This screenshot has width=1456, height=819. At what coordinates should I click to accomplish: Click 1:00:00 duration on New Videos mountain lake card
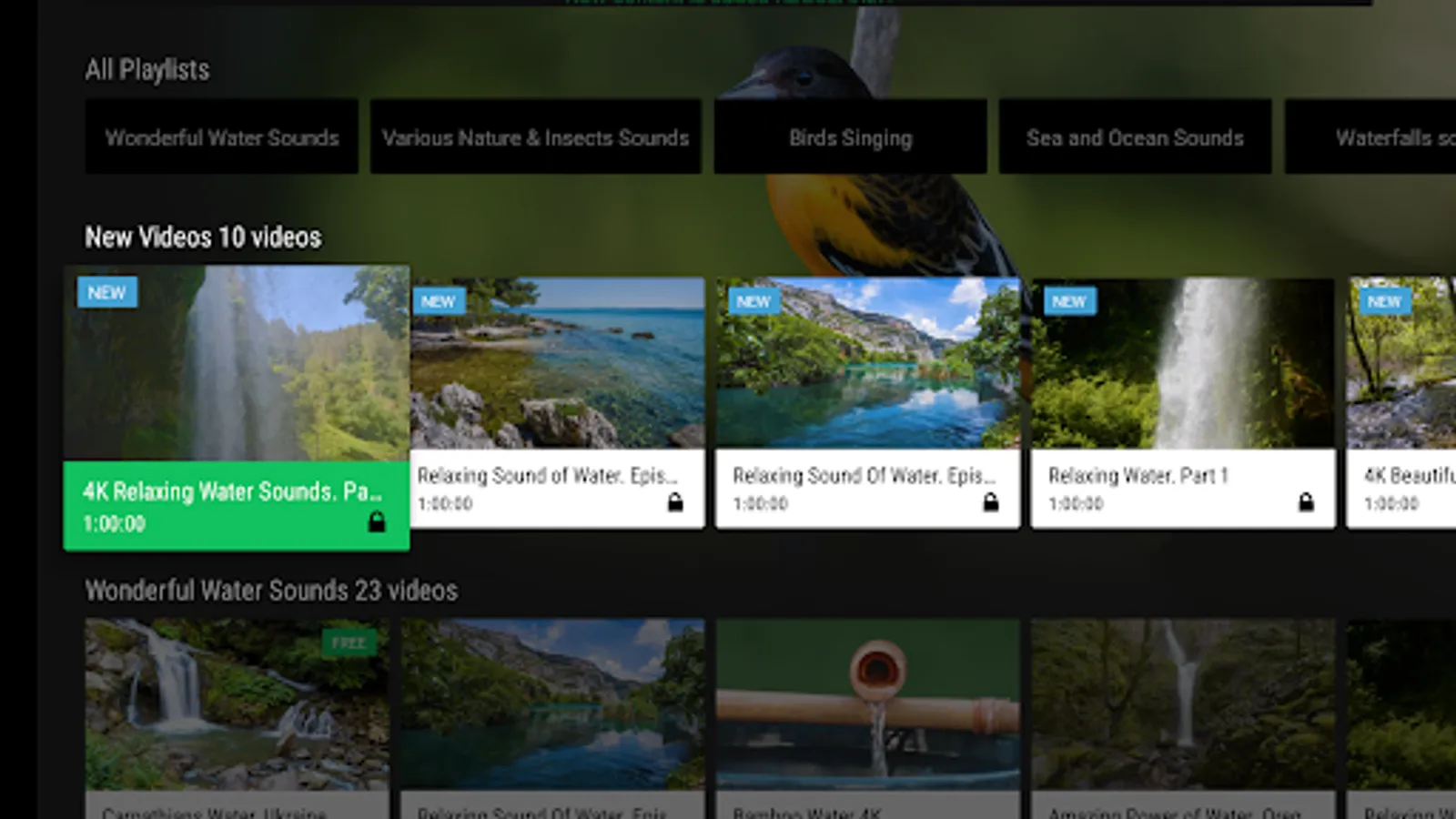[x=761, y=503]
